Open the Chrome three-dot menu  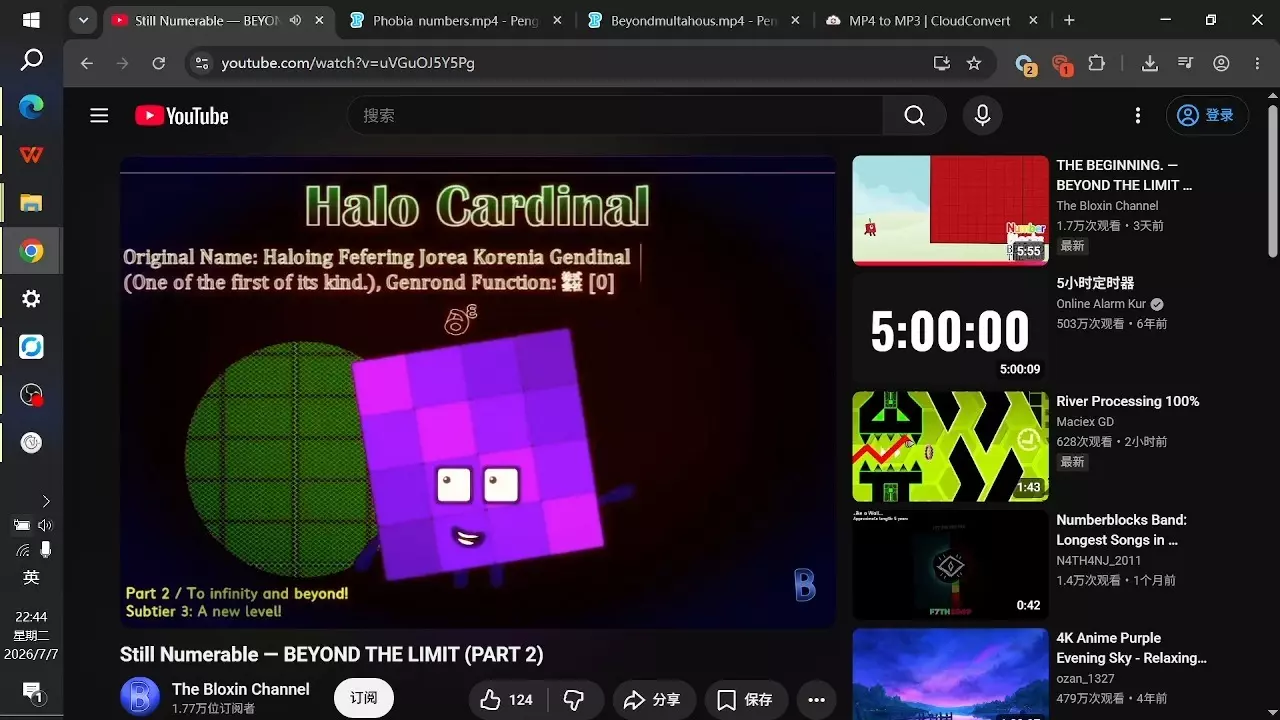tap(1257, 63)
